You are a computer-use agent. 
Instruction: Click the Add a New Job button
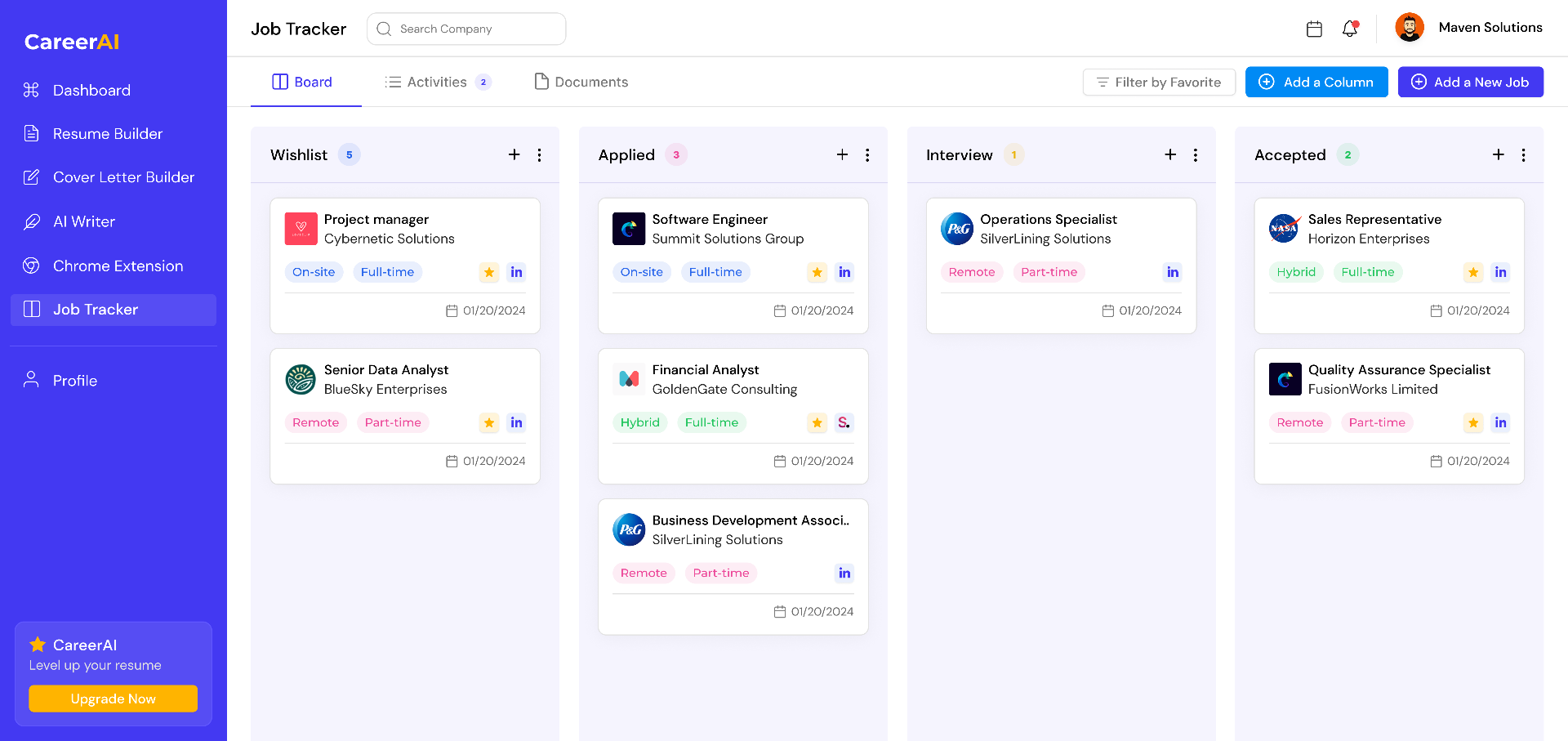tap(1470, 82)
